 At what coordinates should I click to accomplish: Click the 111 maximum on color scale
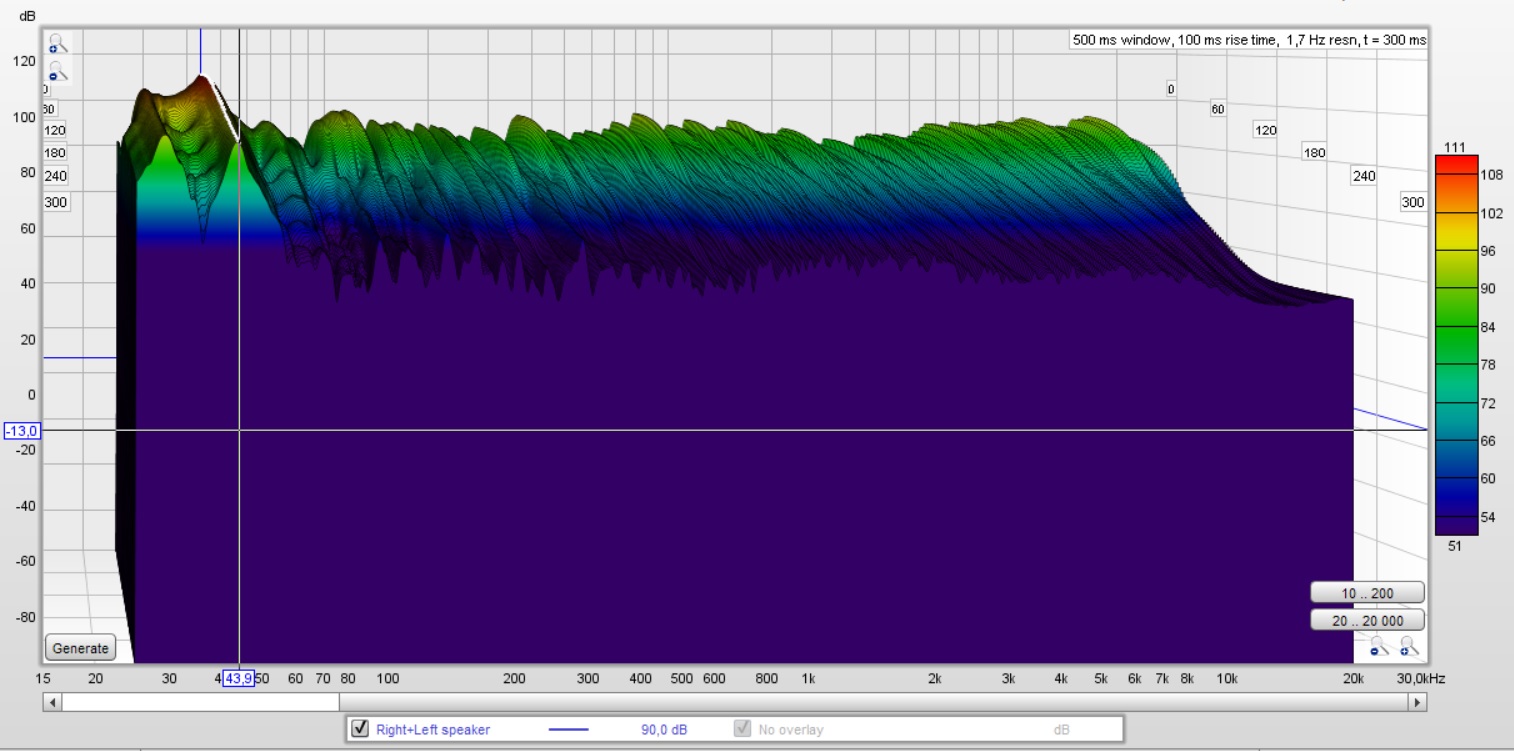click(1455, 147)
